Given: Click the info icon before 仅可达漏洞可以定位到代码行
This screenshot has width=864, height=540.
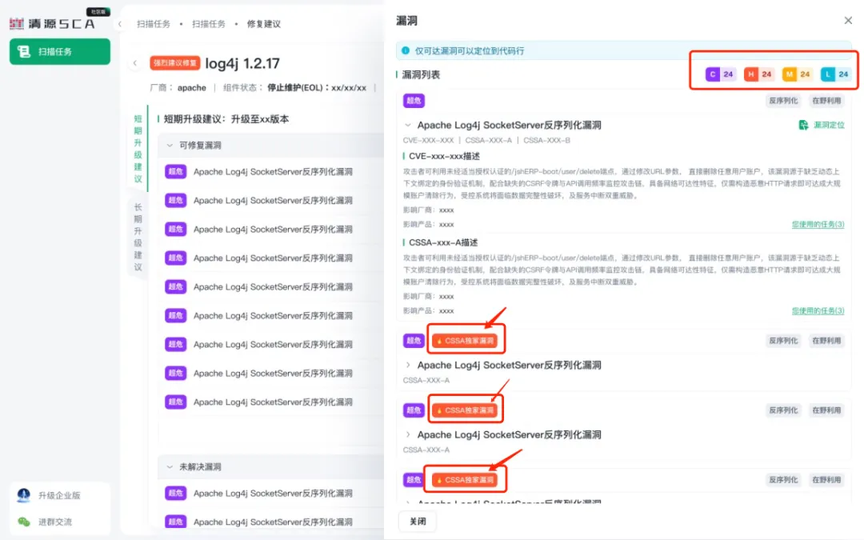Looking at the screenshot, I should click(406, 51).
